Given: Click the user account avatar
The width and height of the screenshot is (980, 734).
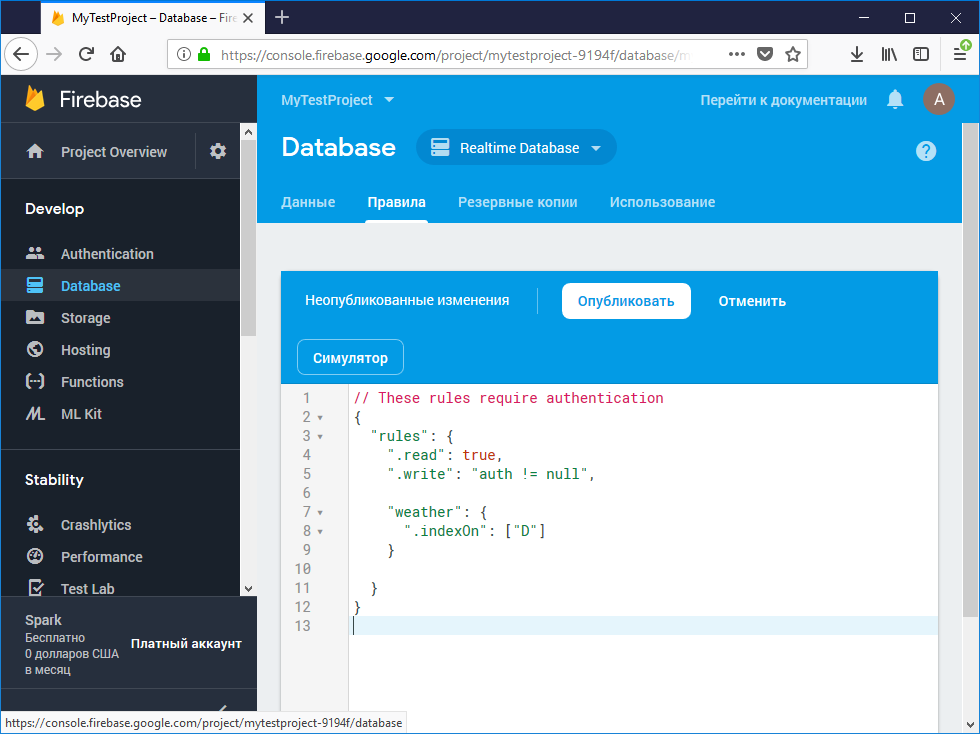Looking at the screenshot, I should (938, 100).
